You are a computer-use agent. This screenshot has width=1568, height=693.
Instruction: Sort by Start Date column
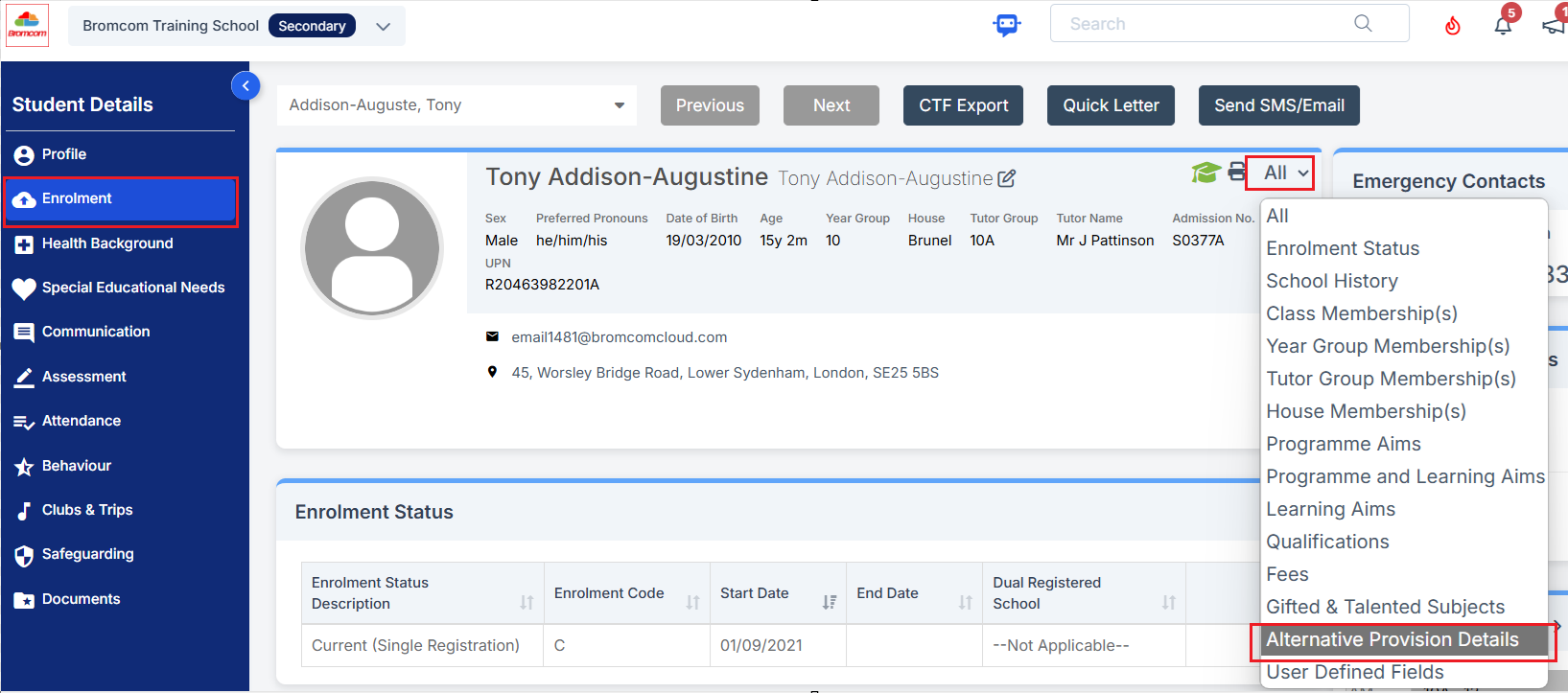(829, 602)
